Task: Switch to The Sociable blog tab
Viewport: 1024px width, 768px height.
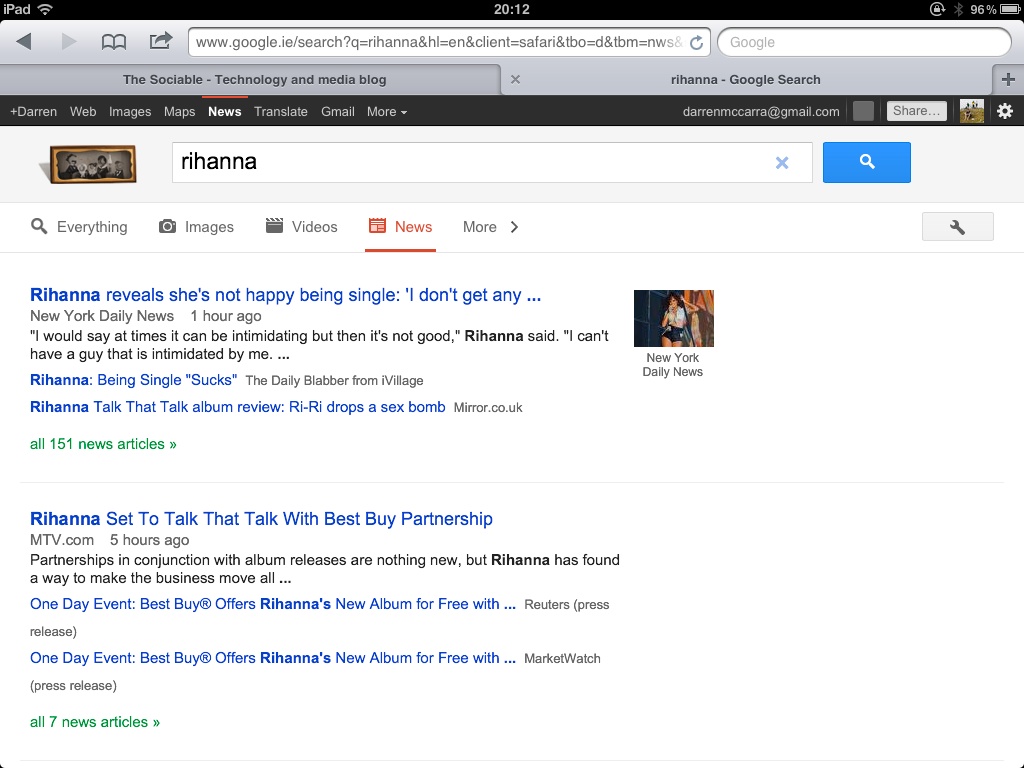Action: 254,80
